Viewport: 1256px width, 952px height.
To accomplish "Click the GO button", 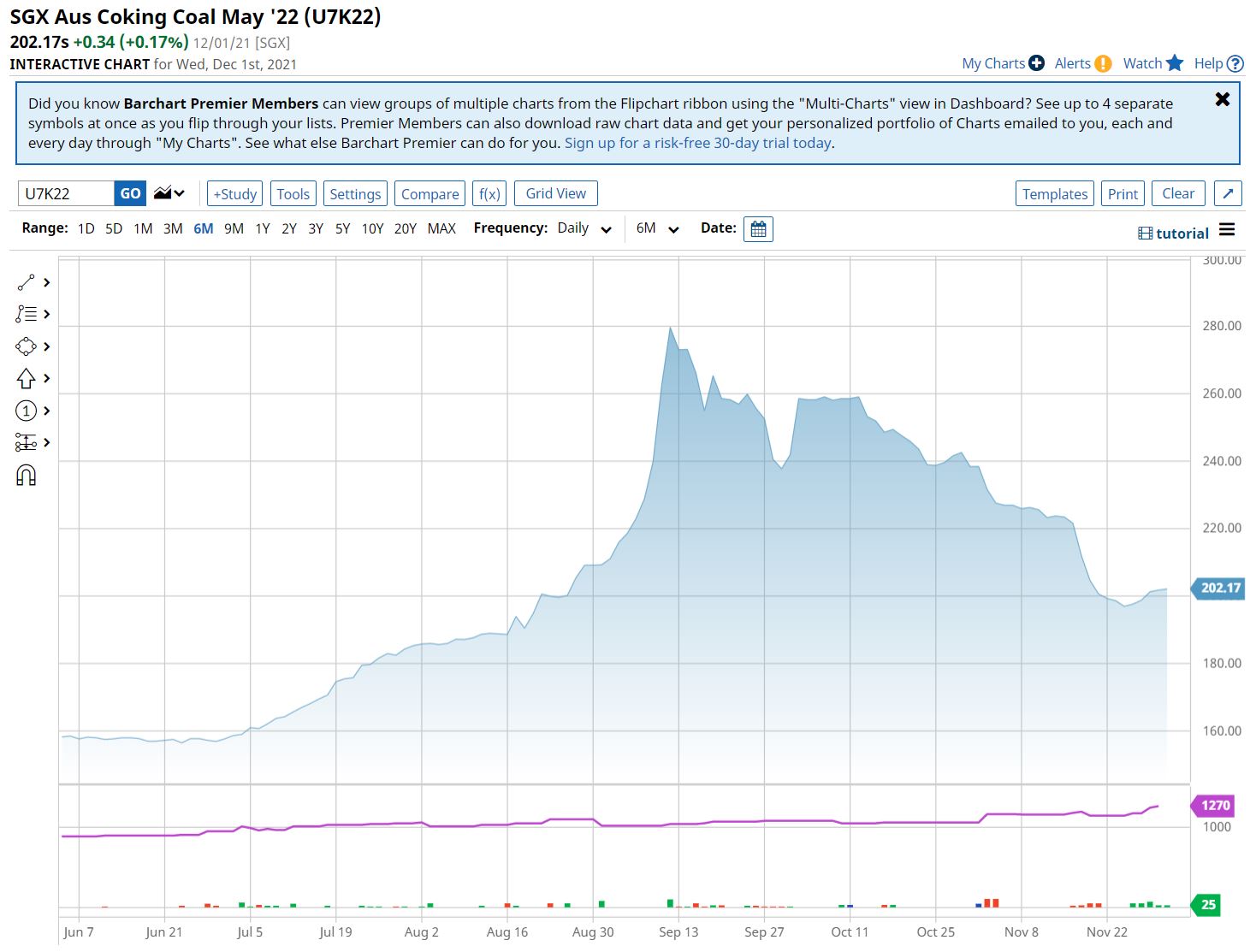I will coord(130,193).
